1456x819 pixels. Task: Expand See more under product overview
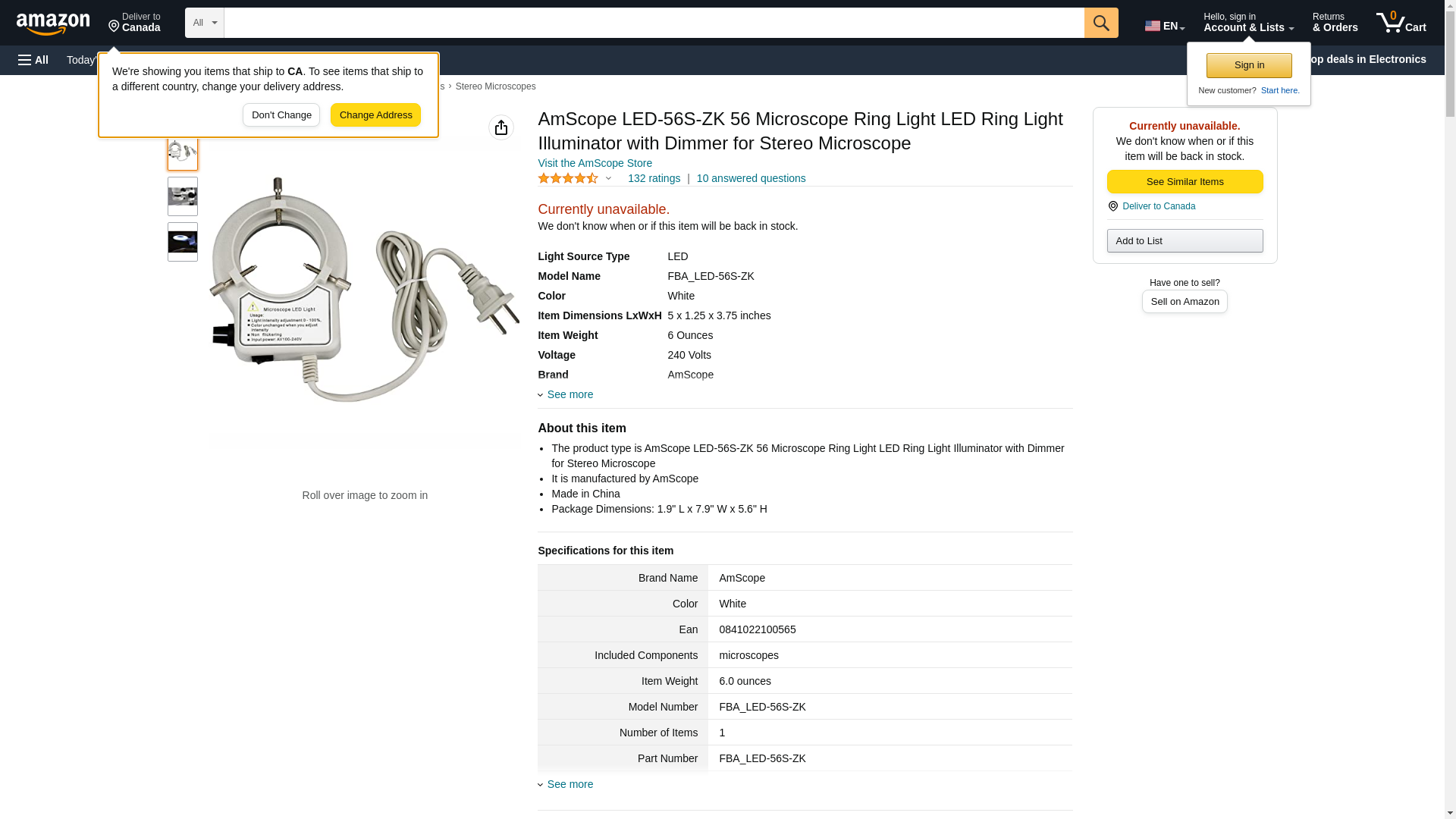[x=569, y=394]
